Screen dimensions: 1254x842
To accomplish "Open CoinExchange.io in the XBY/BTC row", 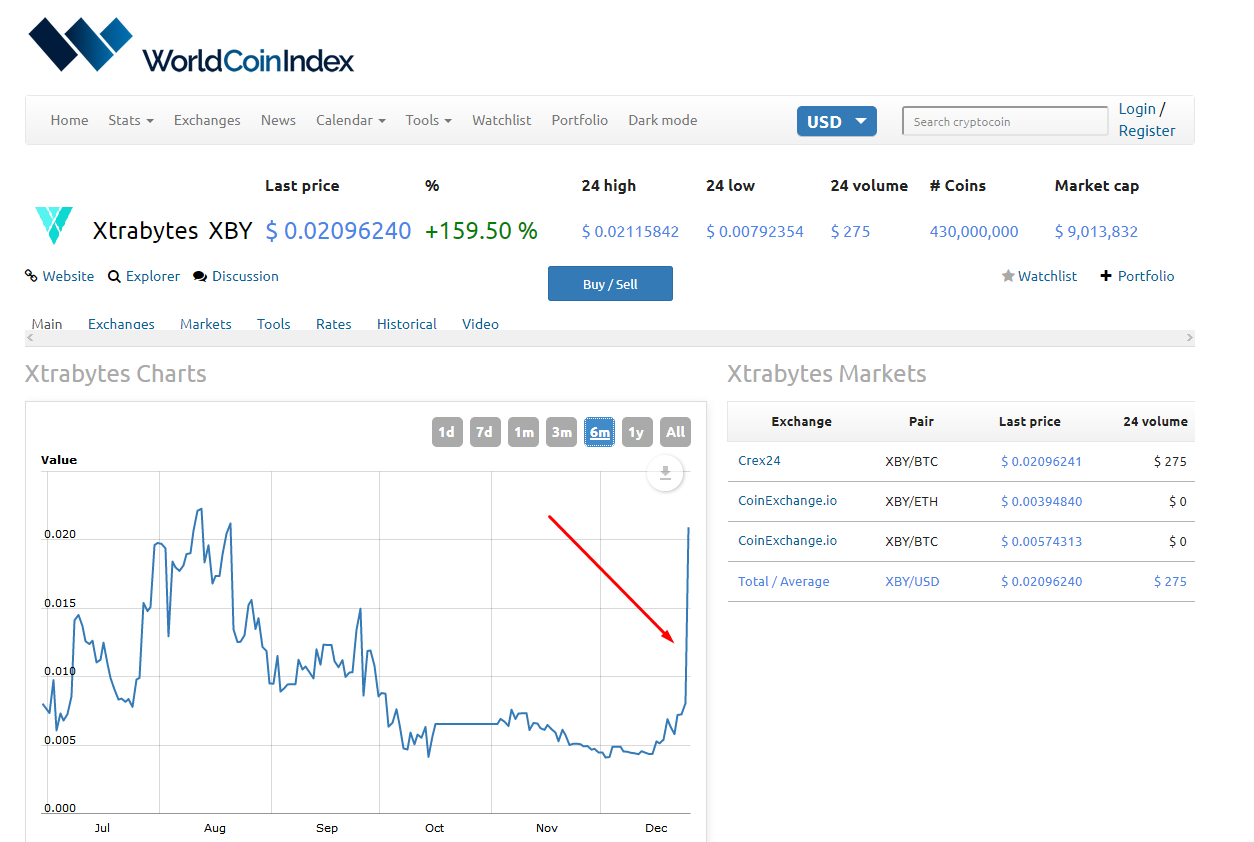I will (x=787, y=541).
